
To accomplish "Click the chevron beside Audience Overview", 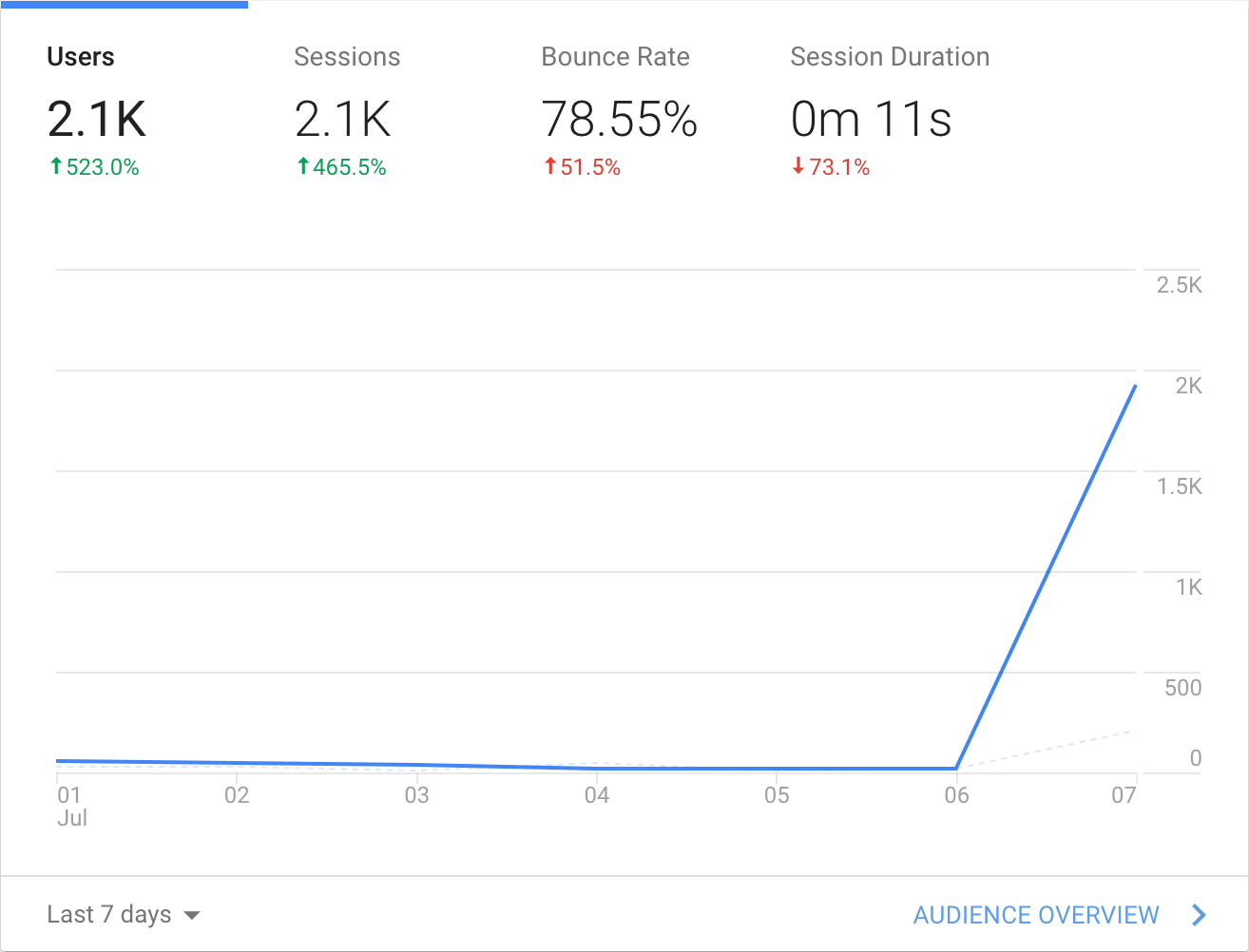I will click(1200, 915).
